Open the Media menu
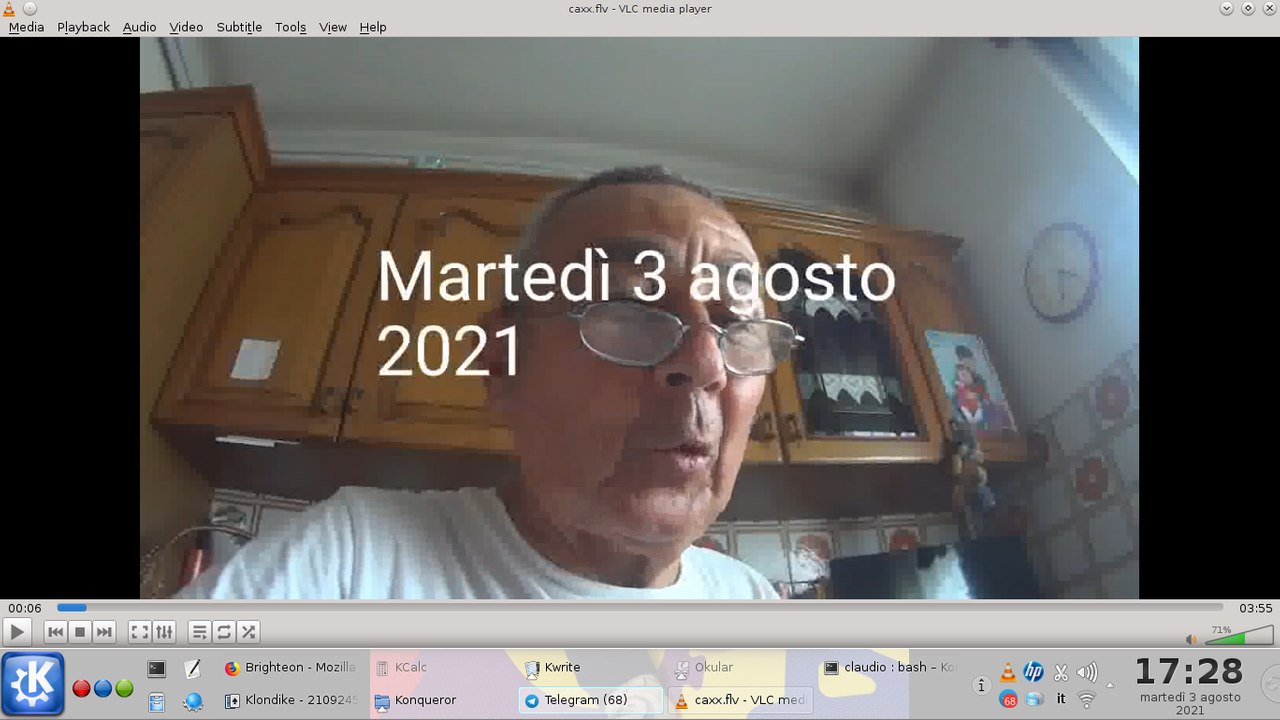Viewport: 1280px width, 720px height. [26, 27]
